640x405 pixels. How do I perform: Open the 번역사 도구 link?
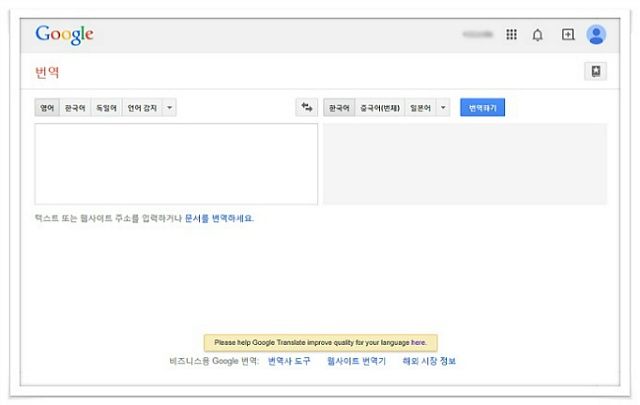[x=289, y=361]
